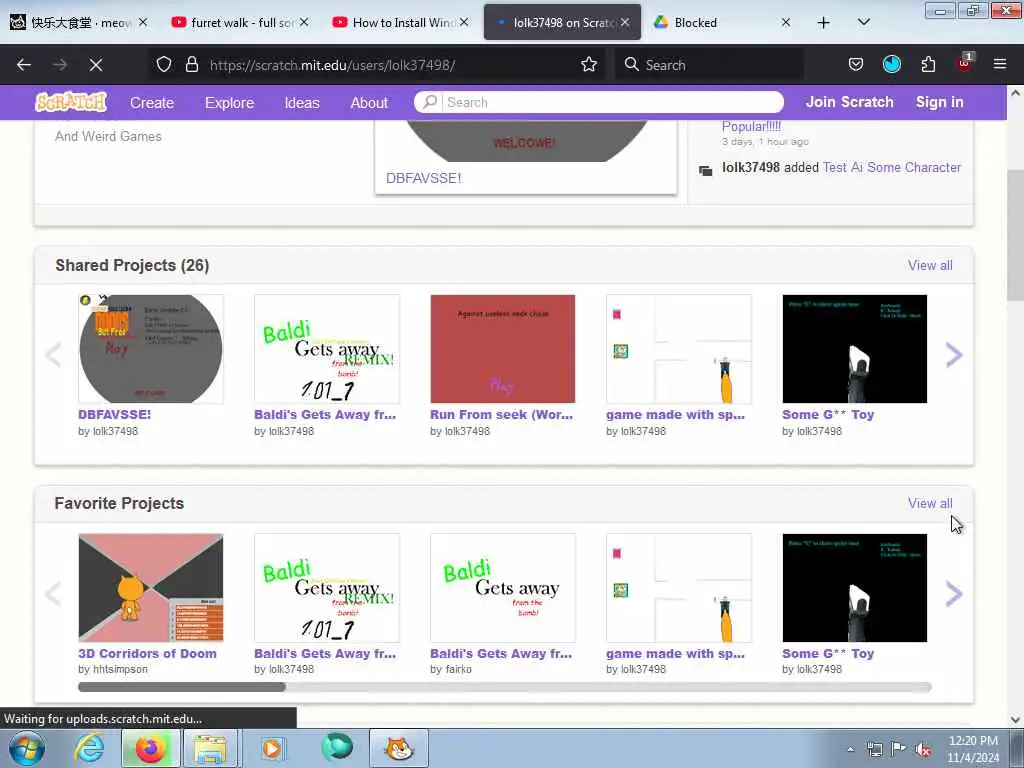Open Baldi's Gets Away by fairko thumbnail
Viewport: 1024px width, 768px height.
[503, 588]
